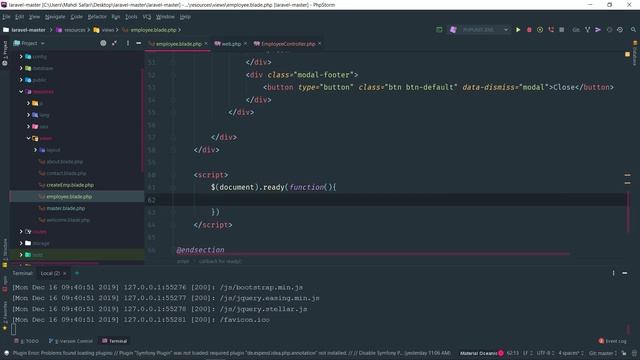Viewport: 640px width, 360px height.
Task: Close the Local (2) terminal tab
Action: pos(64,273)
